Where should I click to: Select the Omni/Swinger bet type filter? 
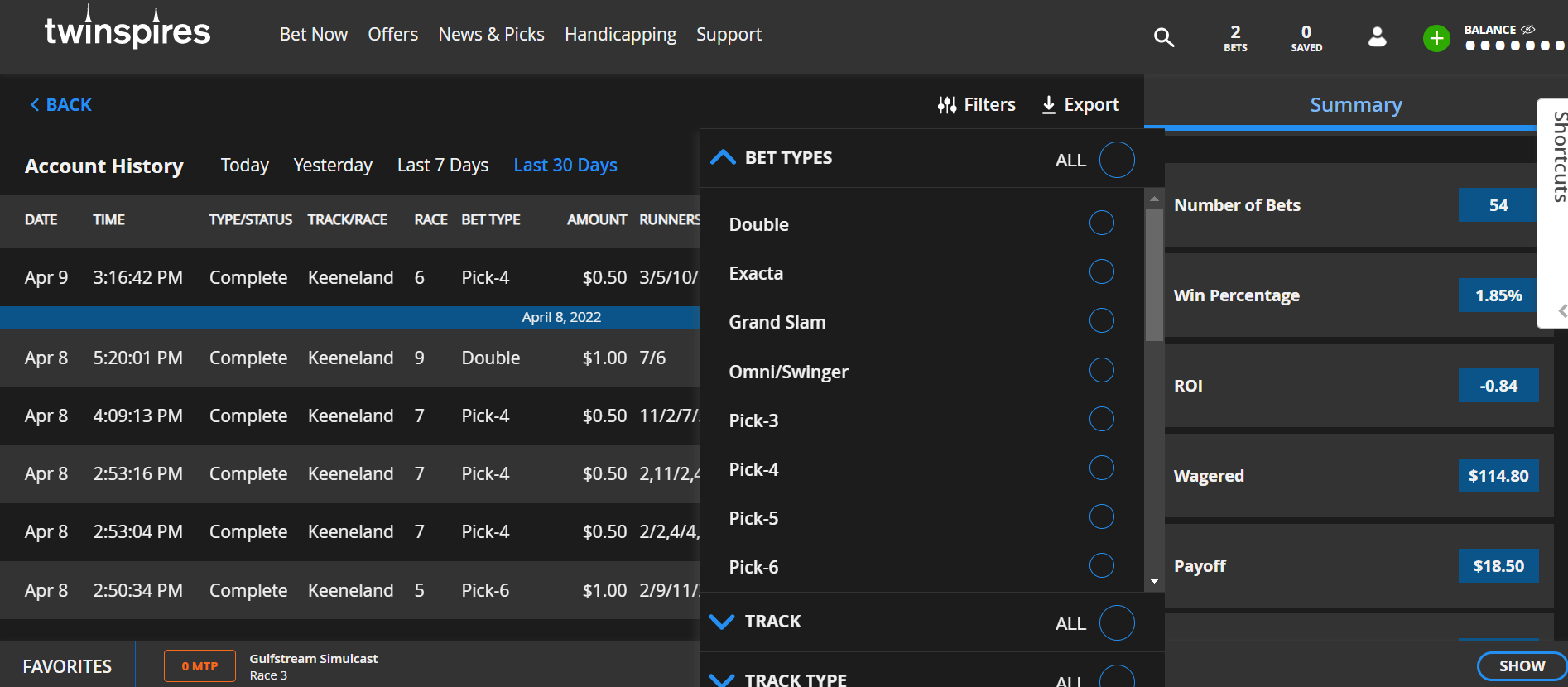[x=1101, y=370]
